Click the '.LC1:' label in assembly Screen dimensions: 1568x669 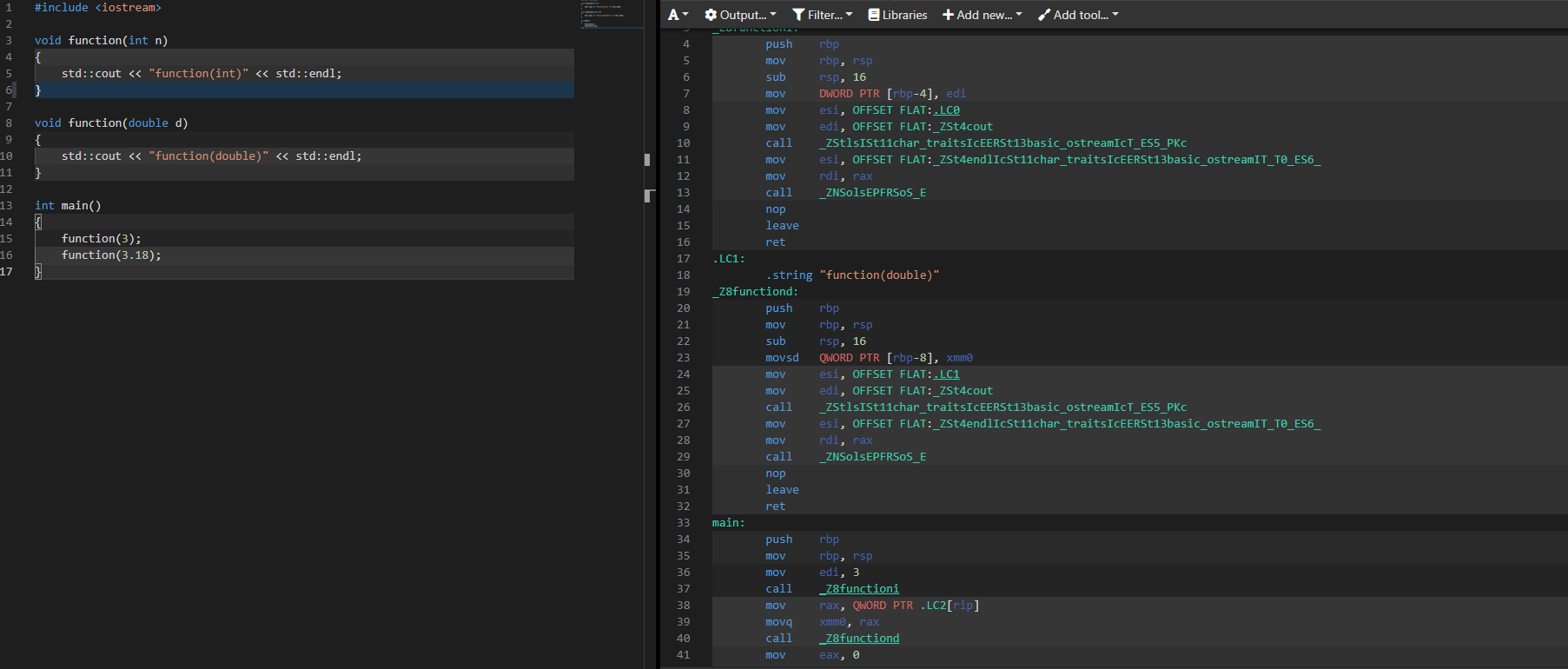pos(729,259)
